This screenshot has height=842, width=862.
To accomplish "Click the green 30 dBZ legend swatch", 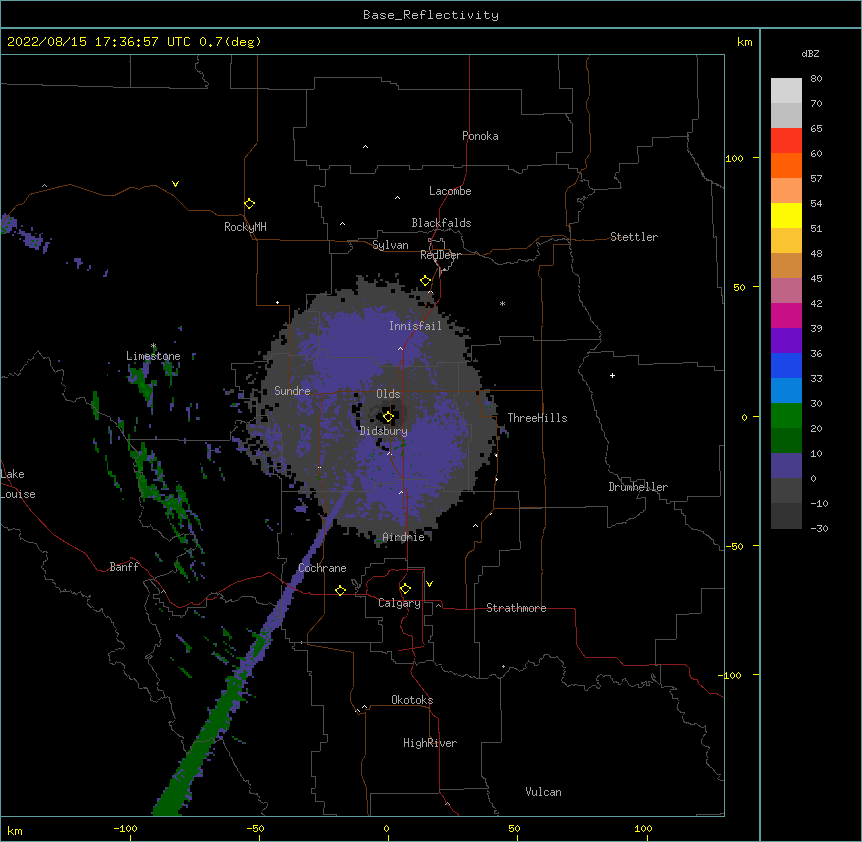I will click(x=786, y=416).
